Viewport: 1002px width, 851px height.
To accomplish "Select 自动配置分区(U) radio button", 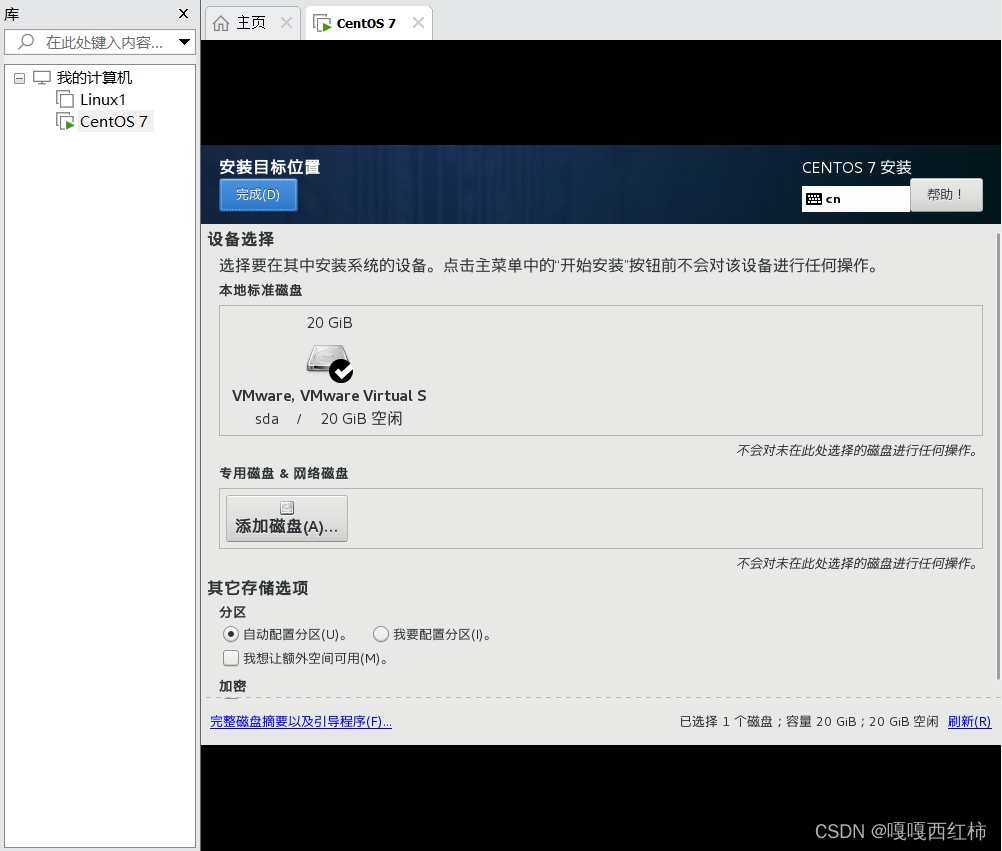I will [x=231, y=634].
